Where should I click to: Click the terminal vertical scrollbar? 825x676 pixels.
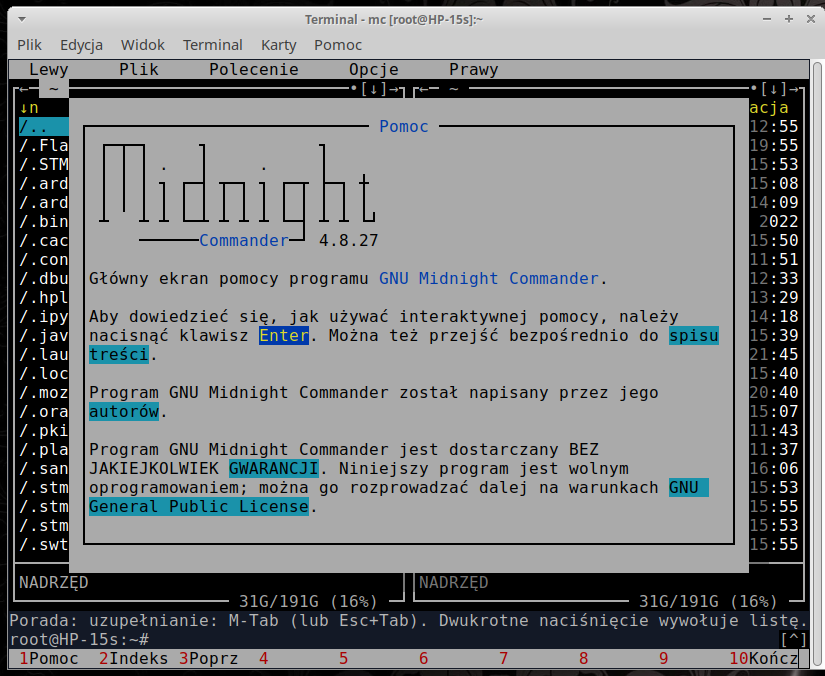[817, 363]
